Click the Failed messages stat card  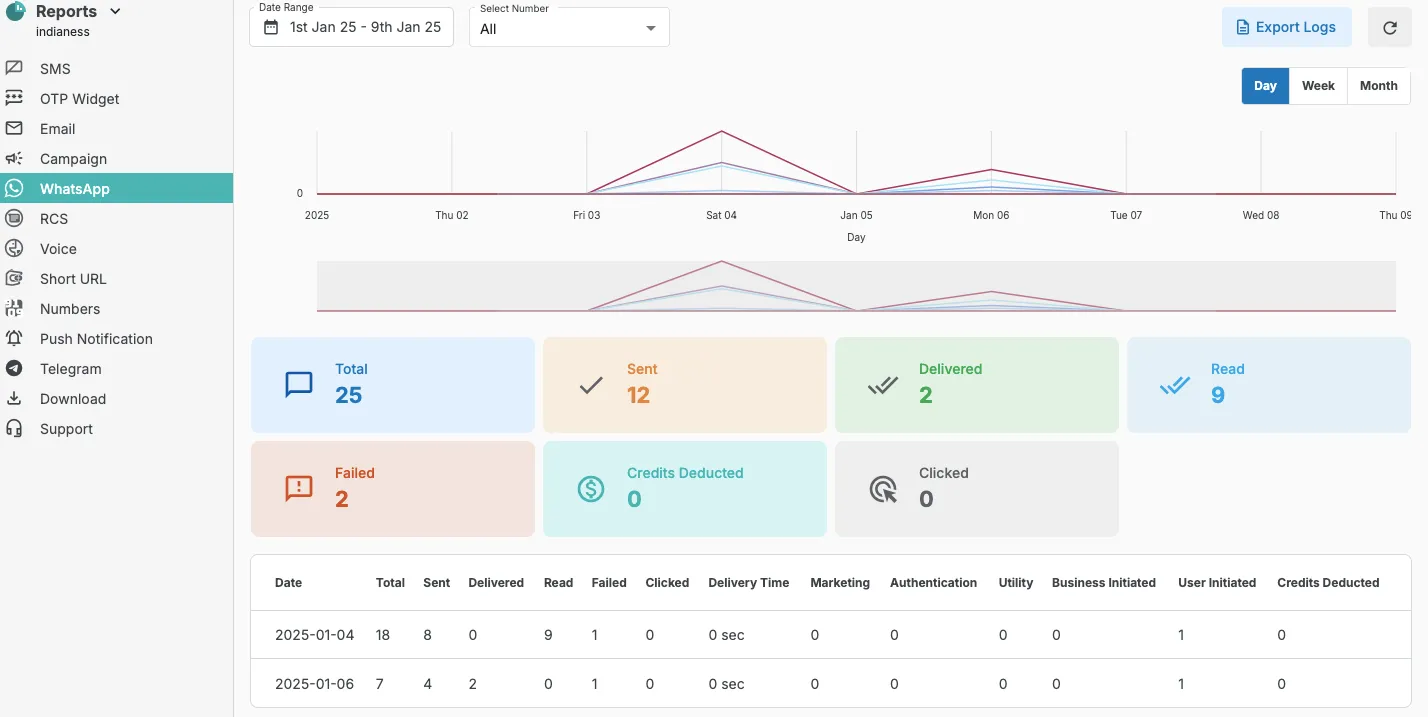click(393, 489)
